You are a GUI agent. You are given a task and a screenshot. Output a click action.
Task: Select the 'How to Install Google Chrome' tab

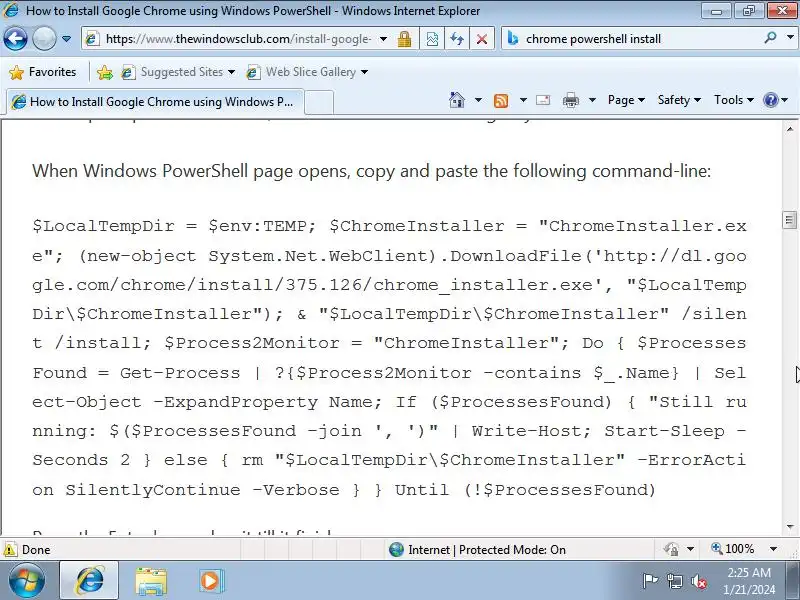[156, 102]
